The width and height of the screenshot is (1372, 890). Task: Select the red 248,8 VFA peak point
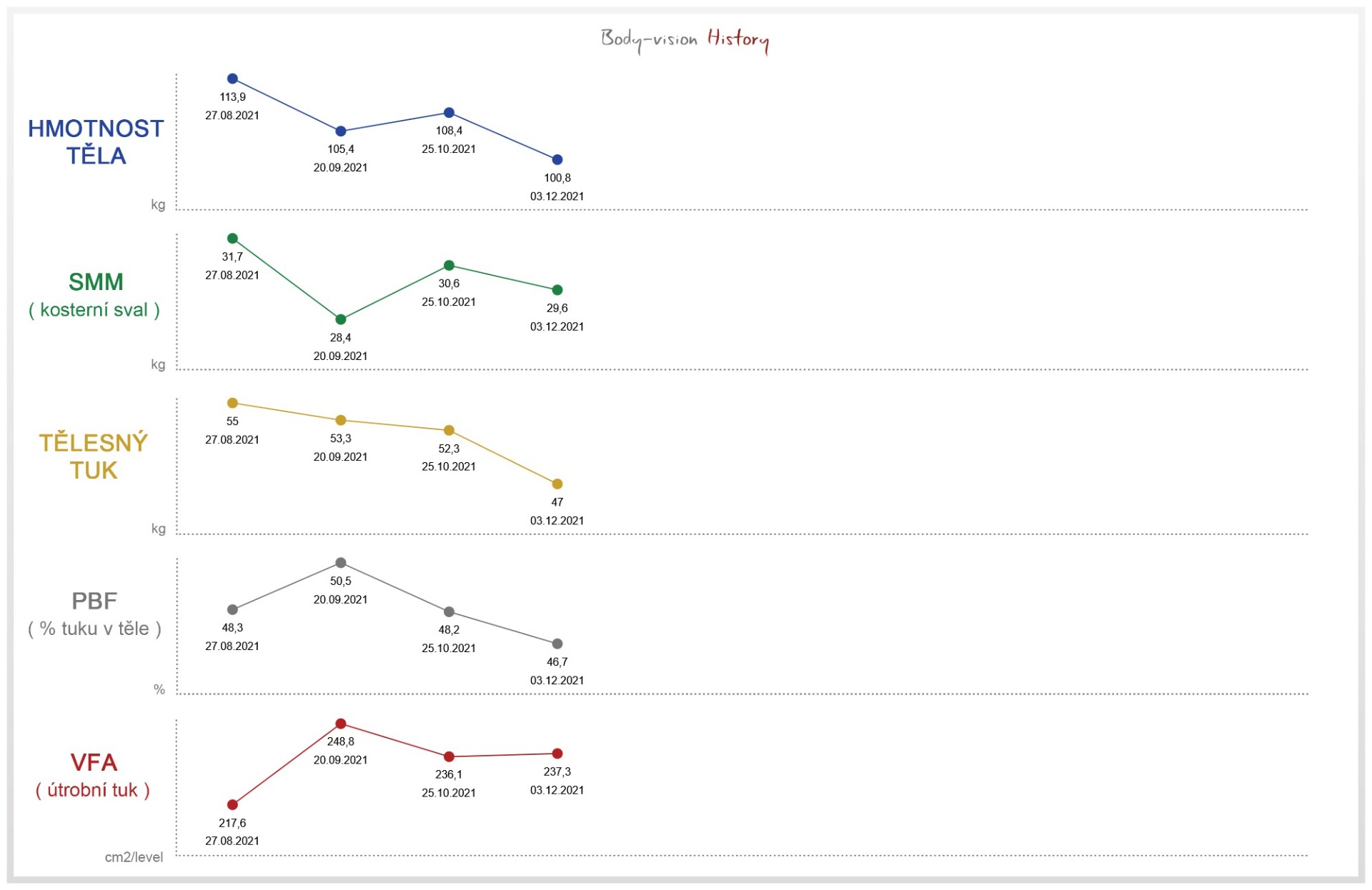tap(341, 724)
